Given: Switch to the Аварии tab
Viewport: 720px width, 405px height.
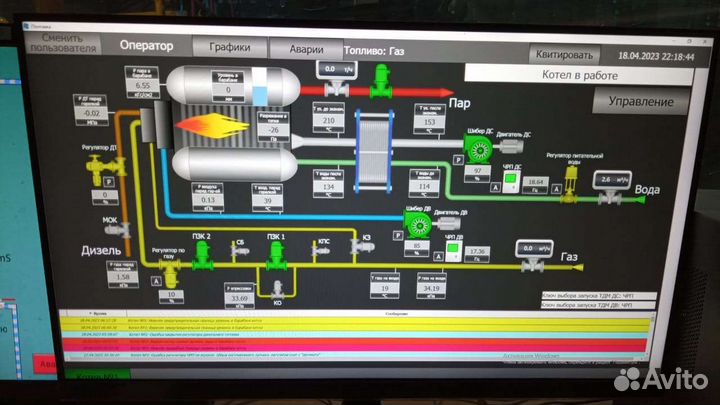Looking at the screenshot, I should [306, 48].
